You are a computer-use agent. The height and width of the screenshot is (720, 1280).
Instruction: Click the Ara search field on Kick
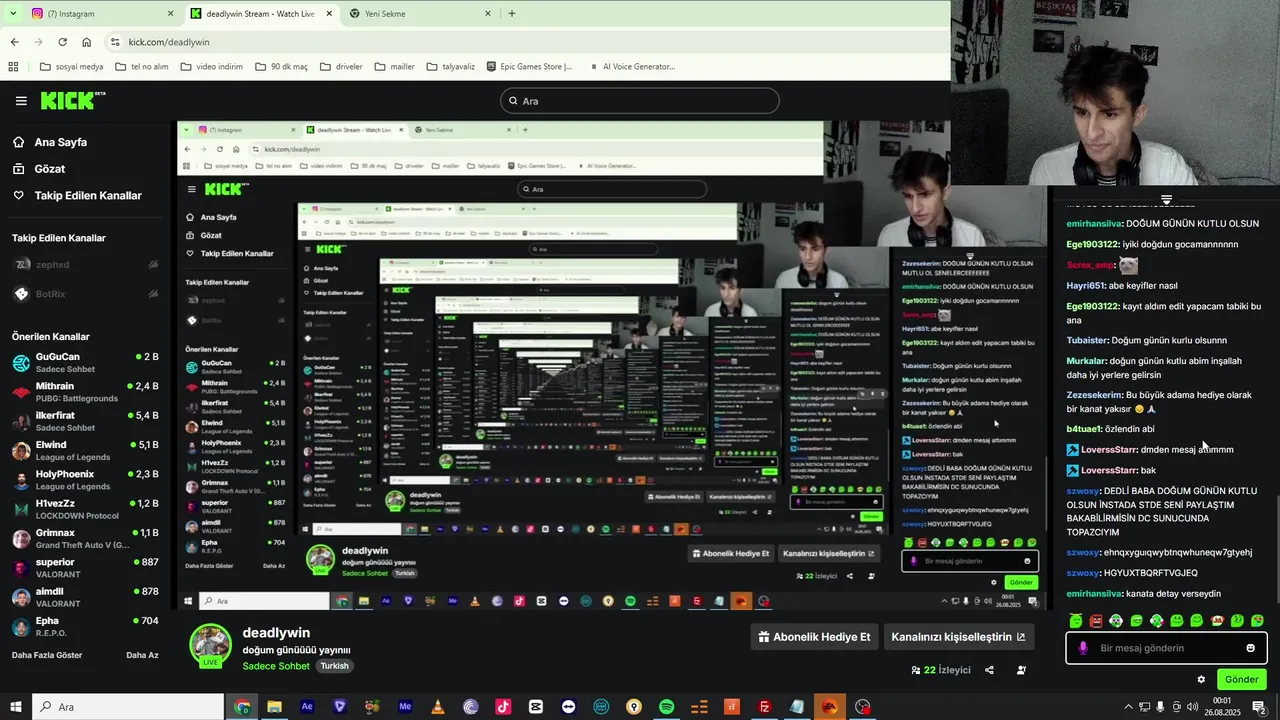point(640,101)
